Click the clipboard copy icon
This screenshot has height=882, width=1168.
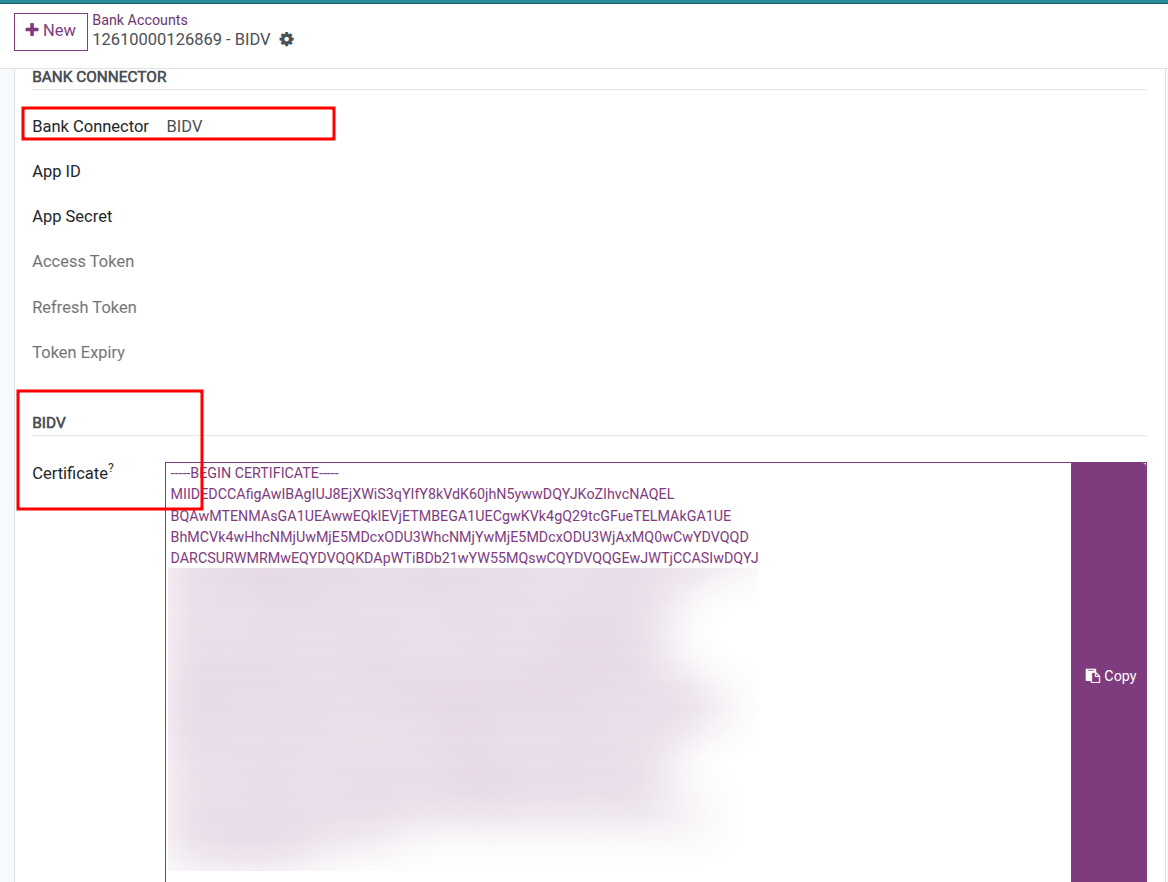1092,676
